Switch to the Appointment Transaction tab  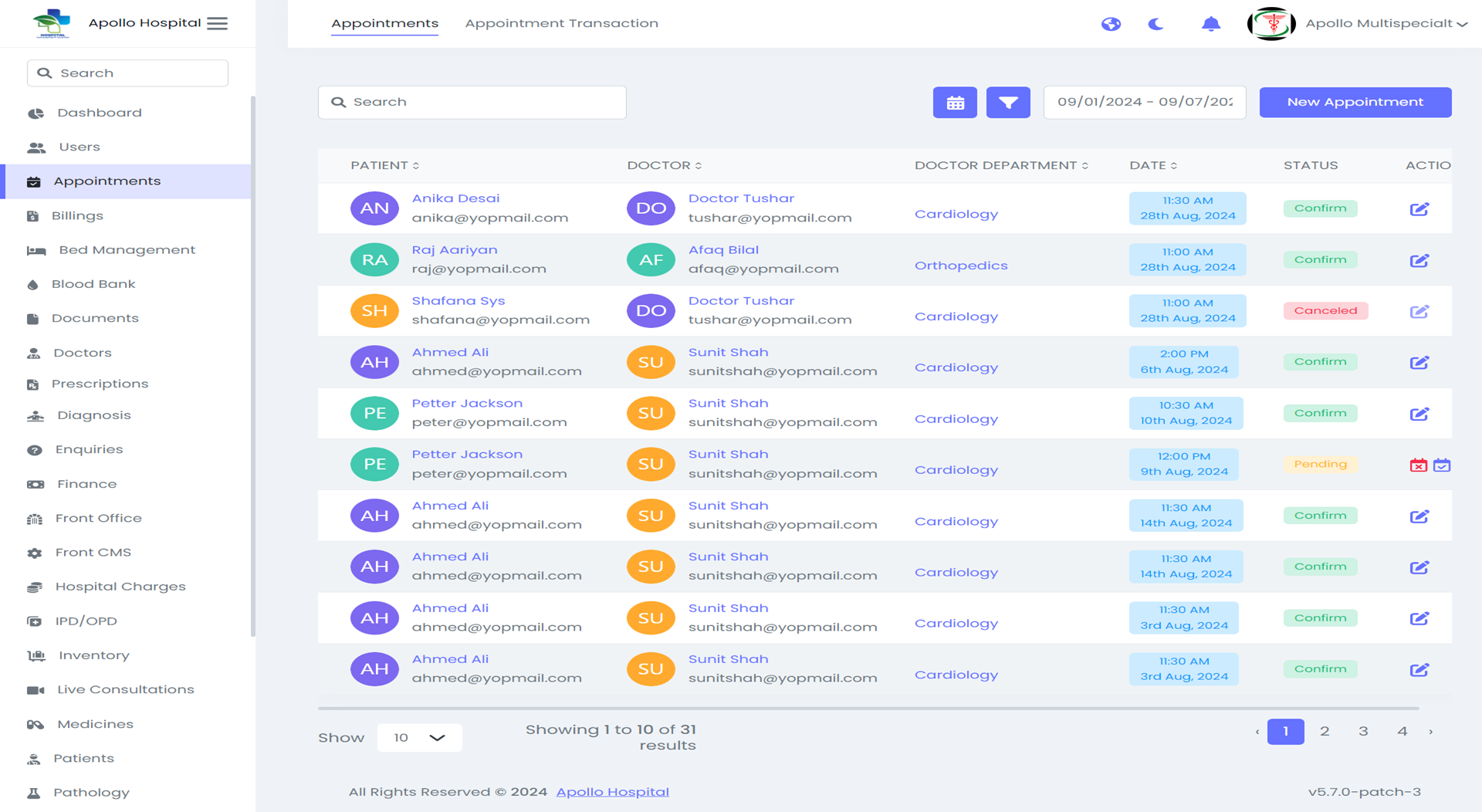(x=560, y=23)
